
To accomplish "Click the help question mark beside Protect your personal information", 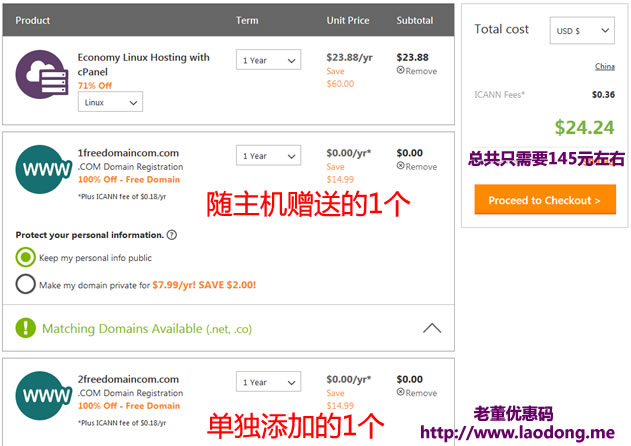I will [172, 235].
